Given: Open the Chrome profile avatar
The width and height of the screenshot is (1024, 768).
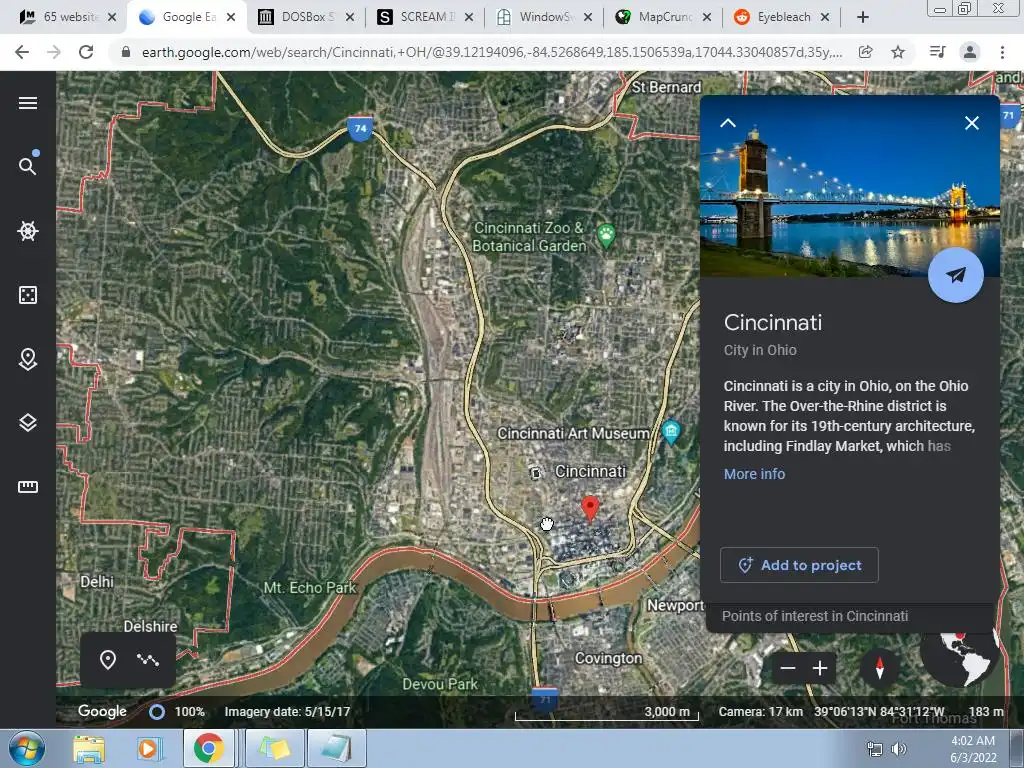Looking at the screenshot, I should click(x=970, y=52).
